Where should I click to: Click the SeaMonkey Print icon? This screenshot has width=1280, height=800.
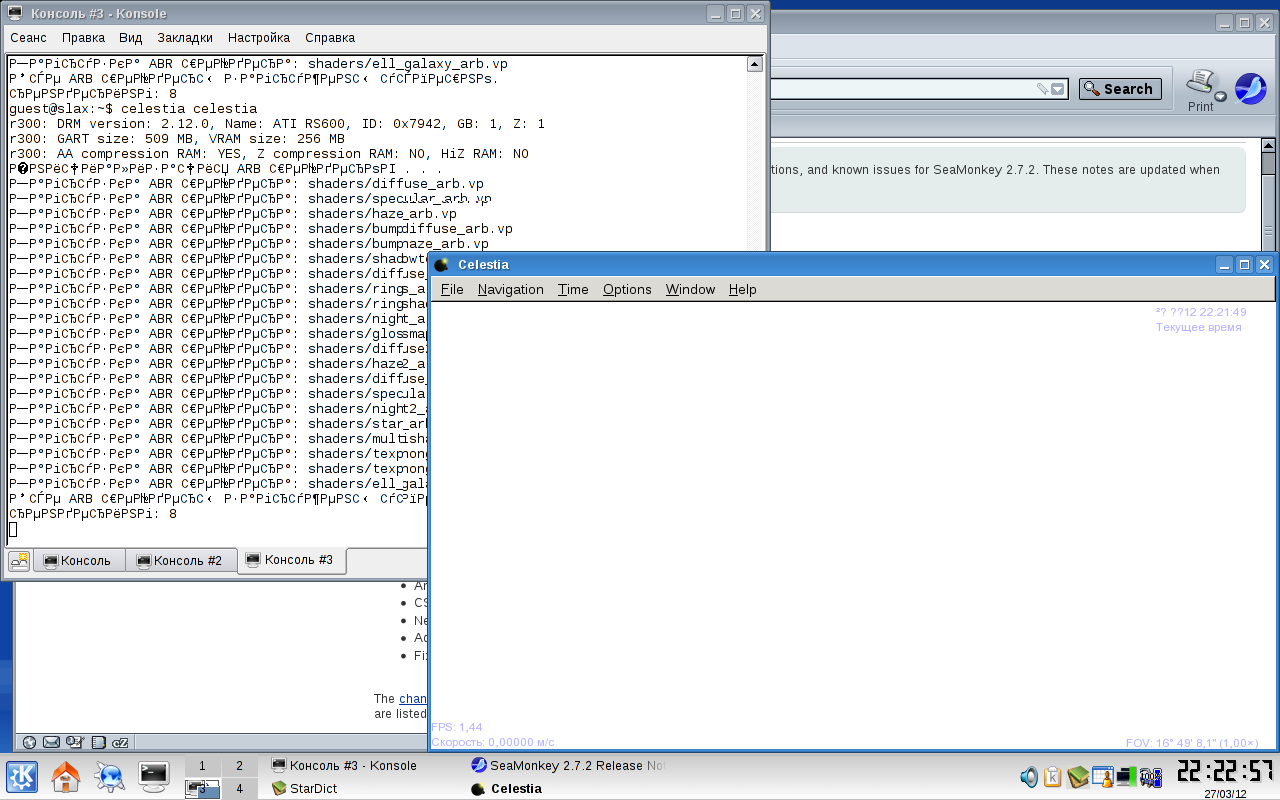click(x=1200, y=83)
